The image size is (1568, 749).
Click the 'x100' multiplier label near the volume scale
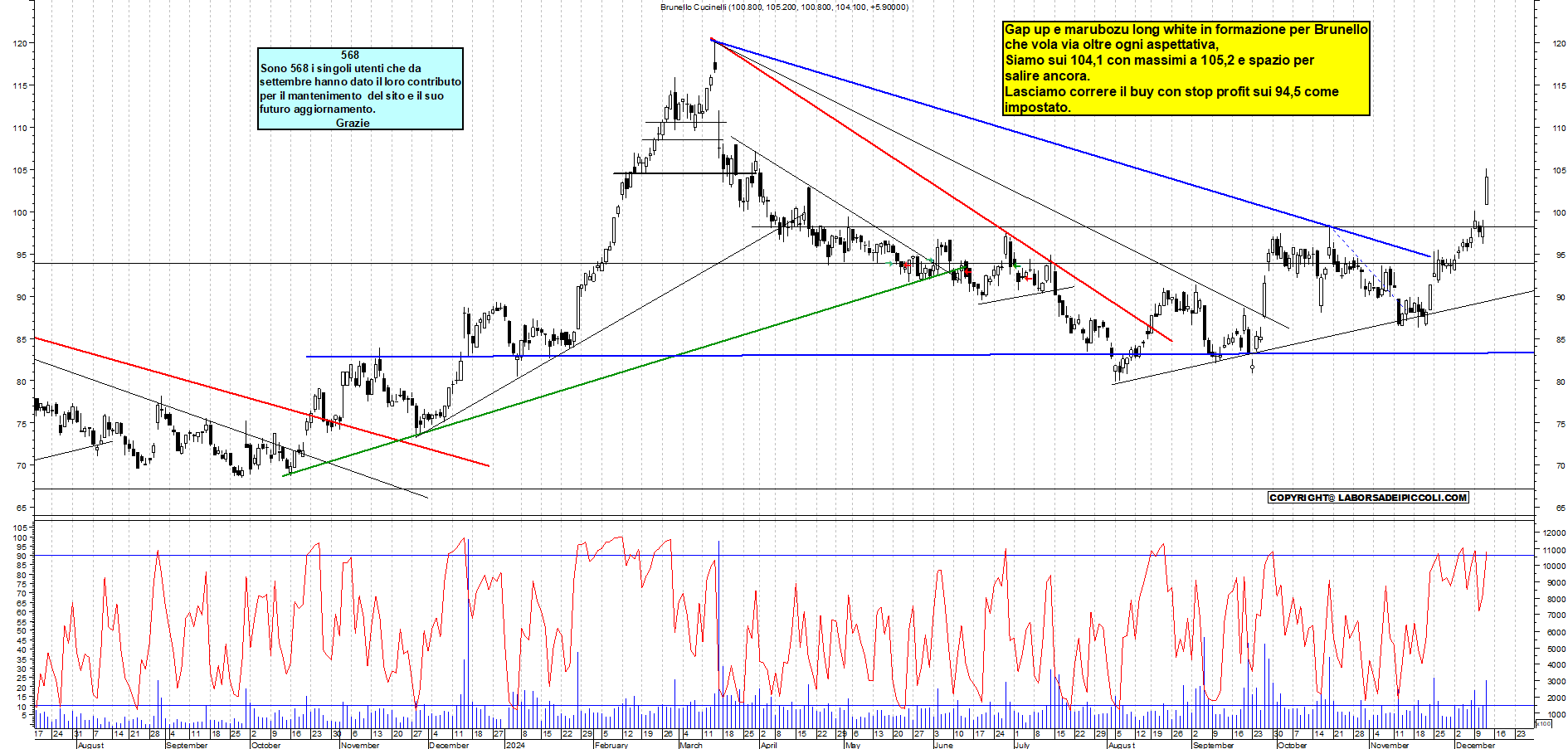[1543, 723]
